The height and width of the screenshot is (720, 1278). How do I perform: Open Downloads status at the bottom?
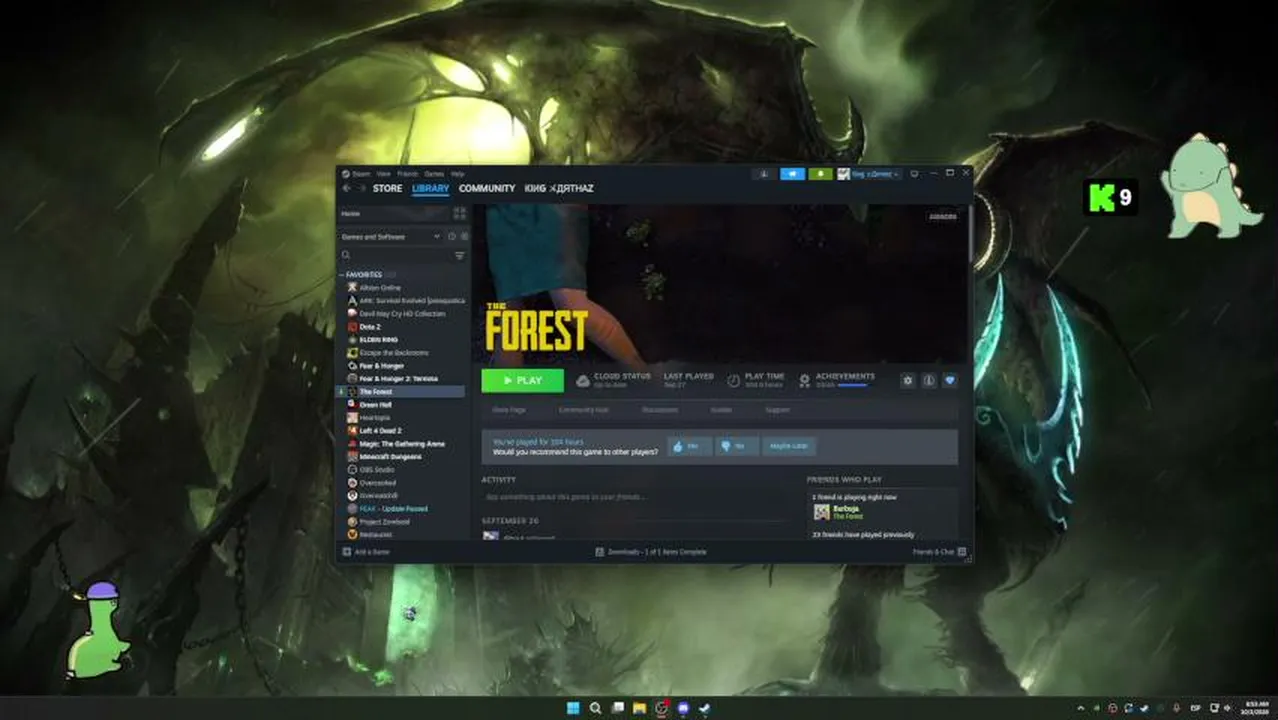point(651,552)
